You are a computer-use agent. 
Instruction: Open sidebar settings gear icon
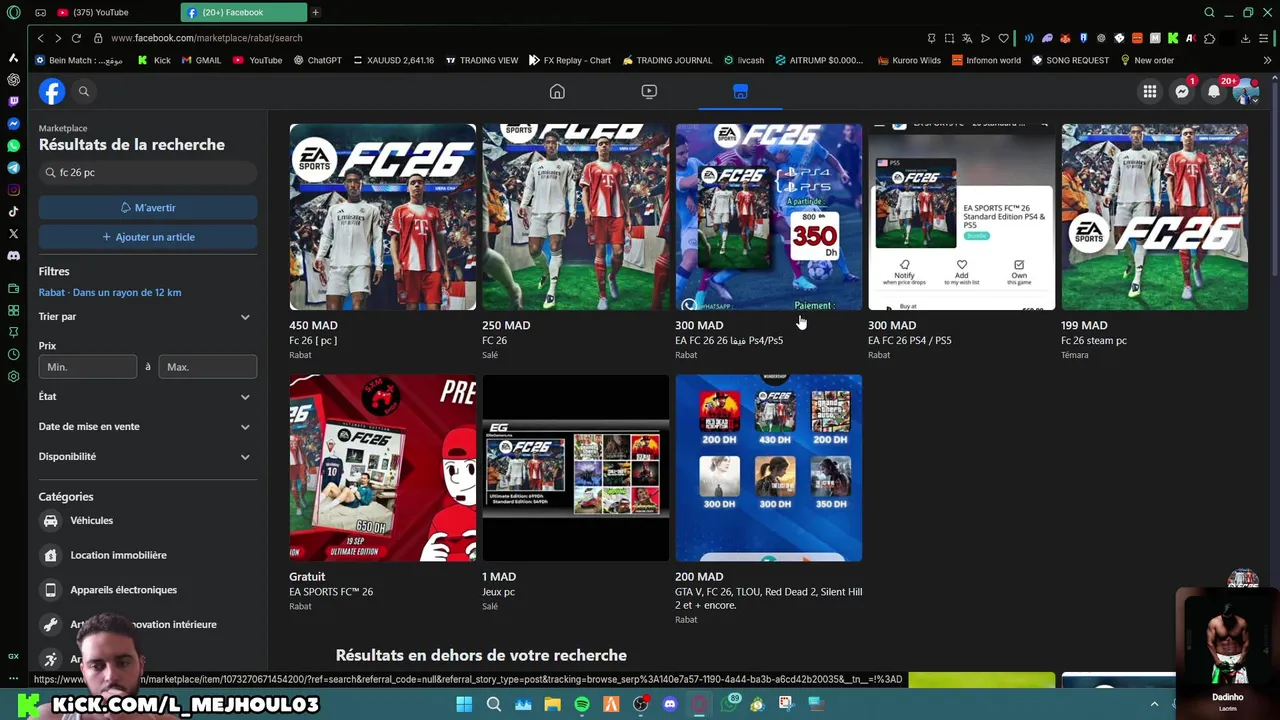click(x=13, y=376)
